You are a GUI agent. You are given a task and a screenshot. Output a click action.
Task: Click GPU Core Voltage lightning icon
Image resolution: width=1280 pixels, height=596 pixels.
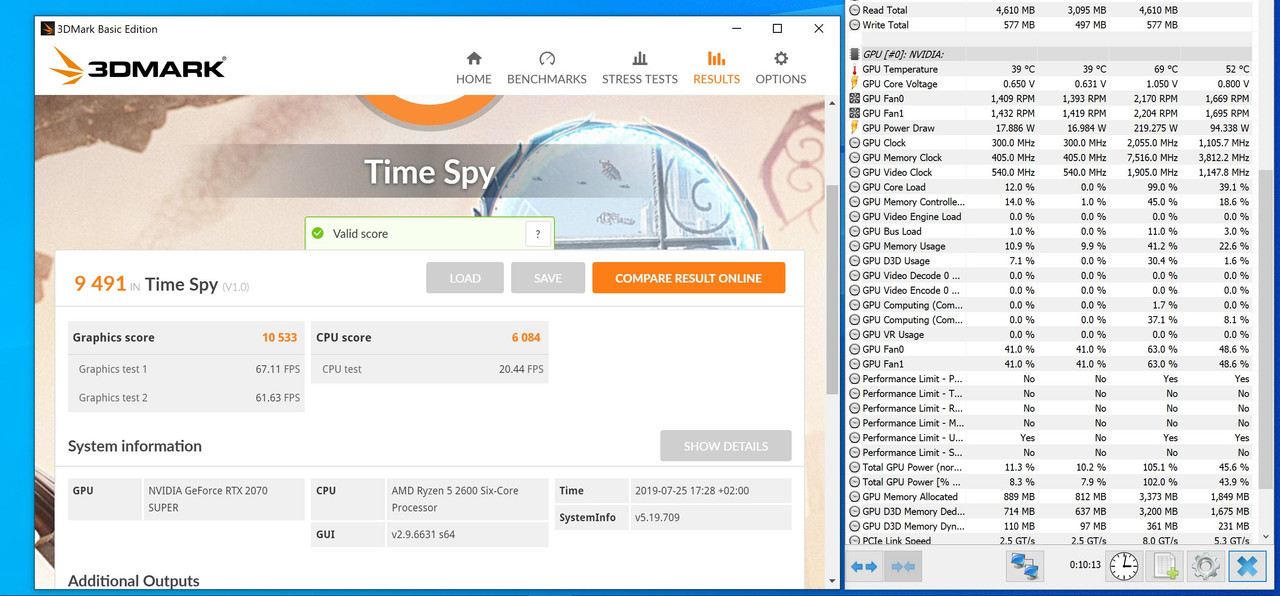coord(854,84)
